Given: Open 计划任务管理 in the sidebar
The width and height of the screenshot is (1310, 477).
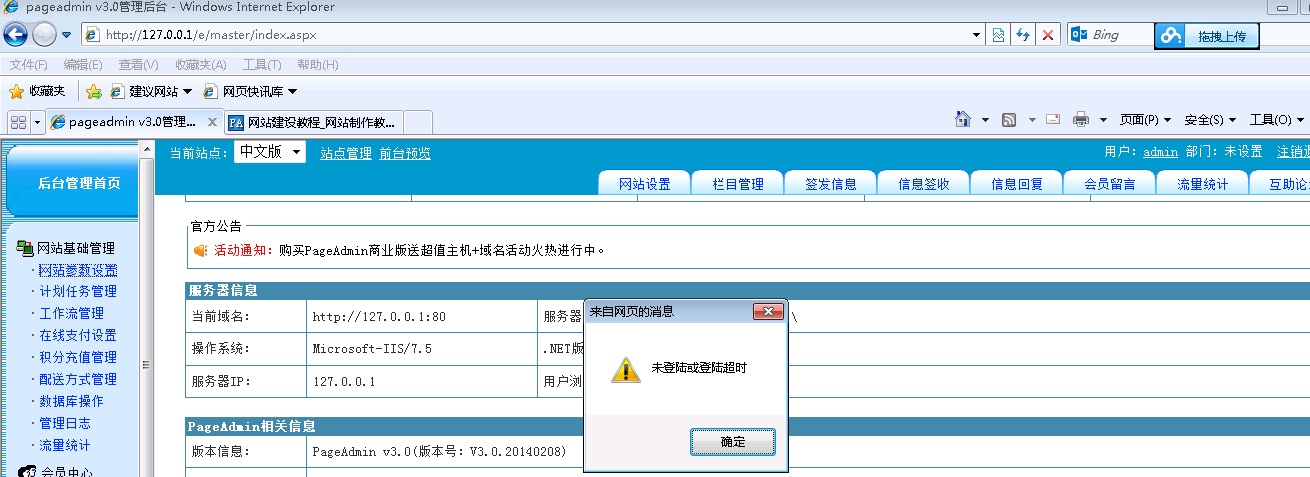Looking at the screenshot, I should point(78,292).
